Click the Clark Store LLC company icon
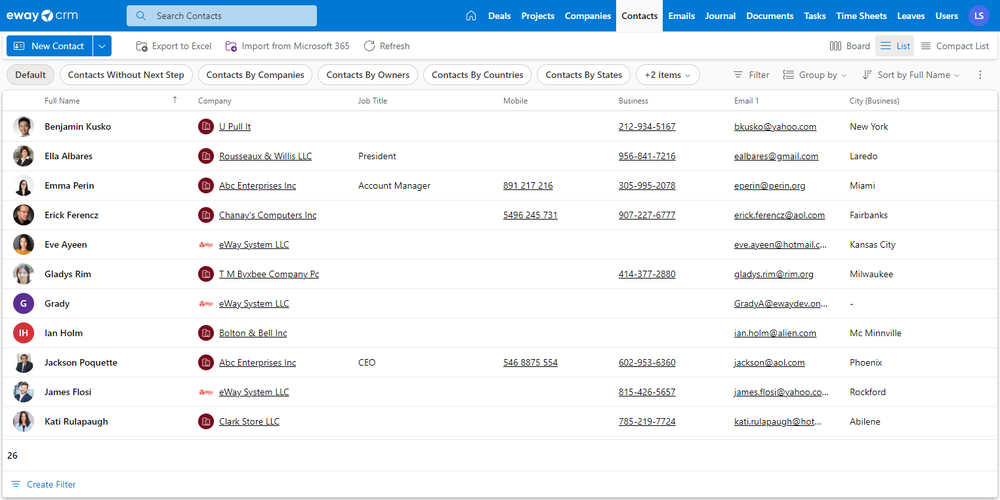Viewport: 1000px width, 500px height. point(206,422)
